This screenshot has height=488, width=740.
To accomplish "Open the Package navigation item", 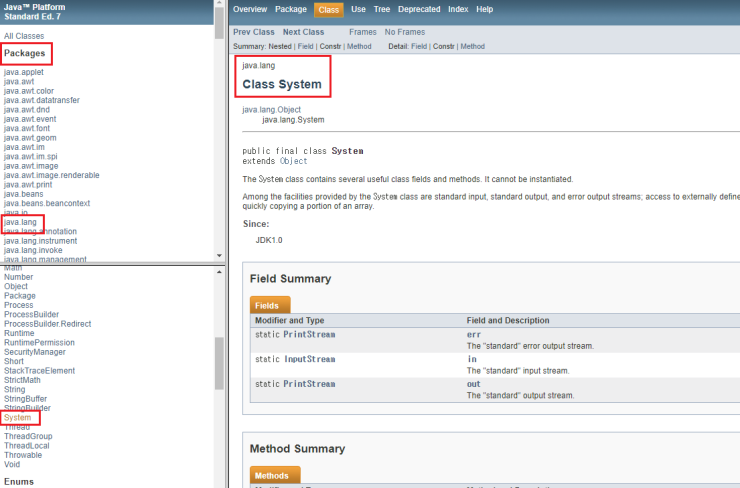I will tap(291, 9).
